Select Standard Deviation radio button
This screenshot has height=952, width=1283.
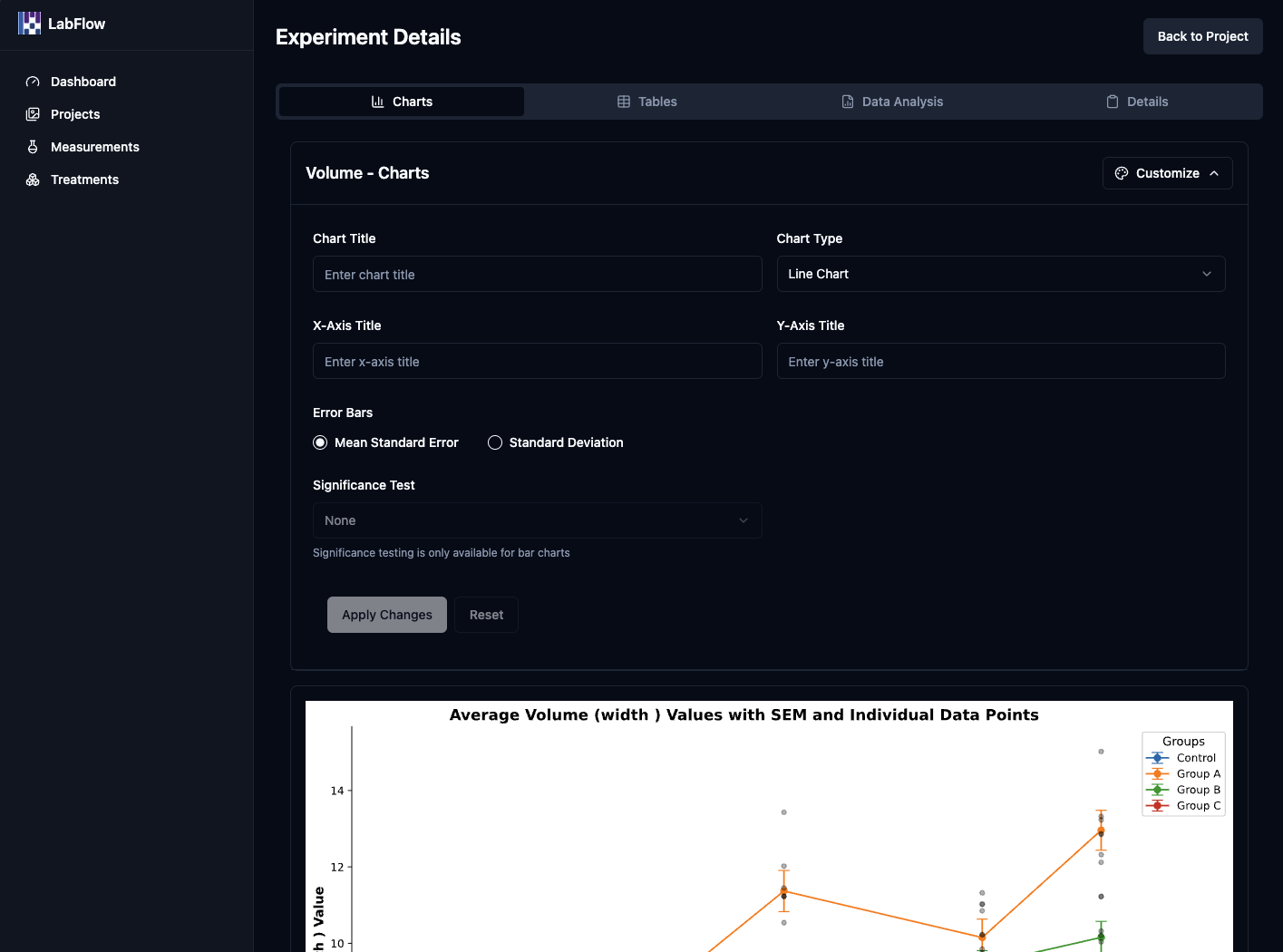(495, 442)
